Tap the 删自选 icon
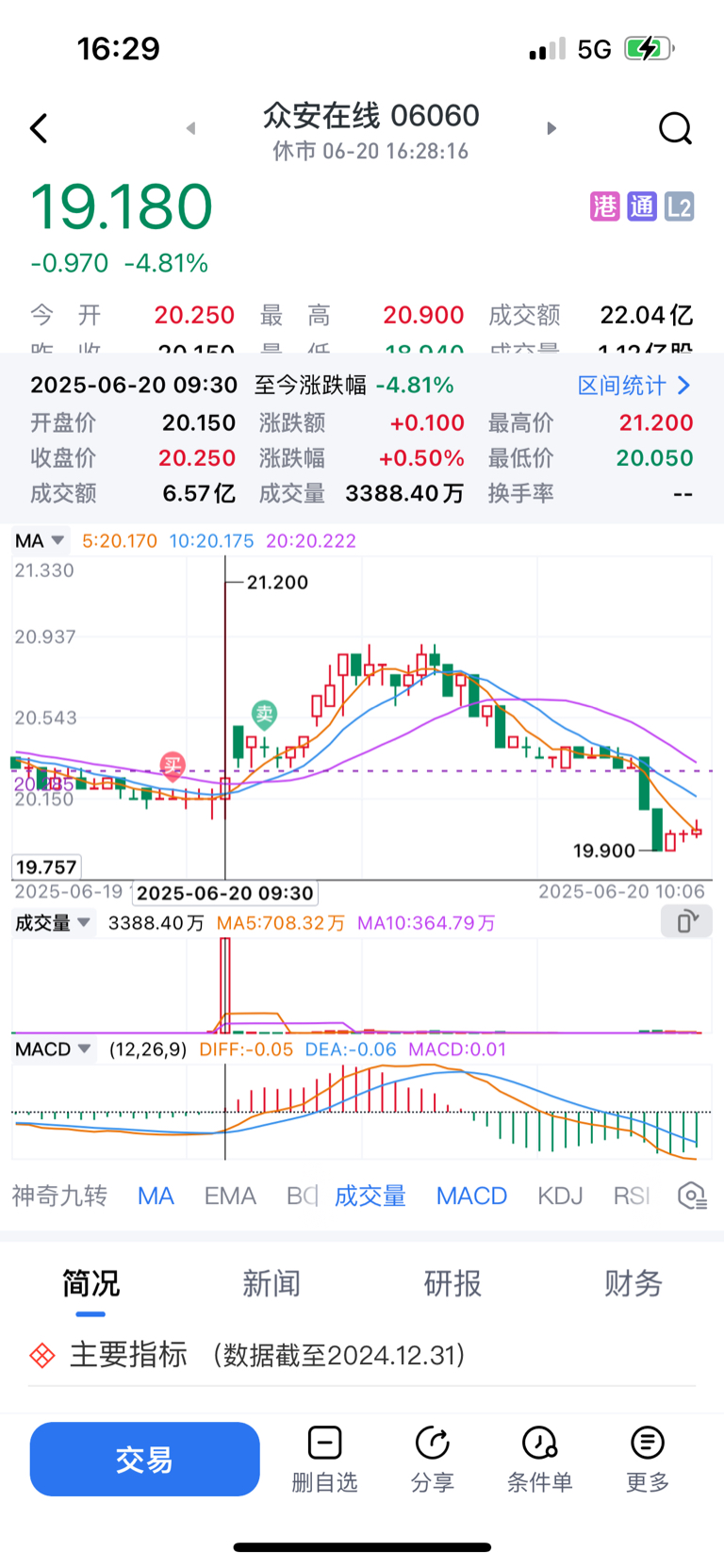The height and width of the screenshot is (1568, 724). [324, 1443]
